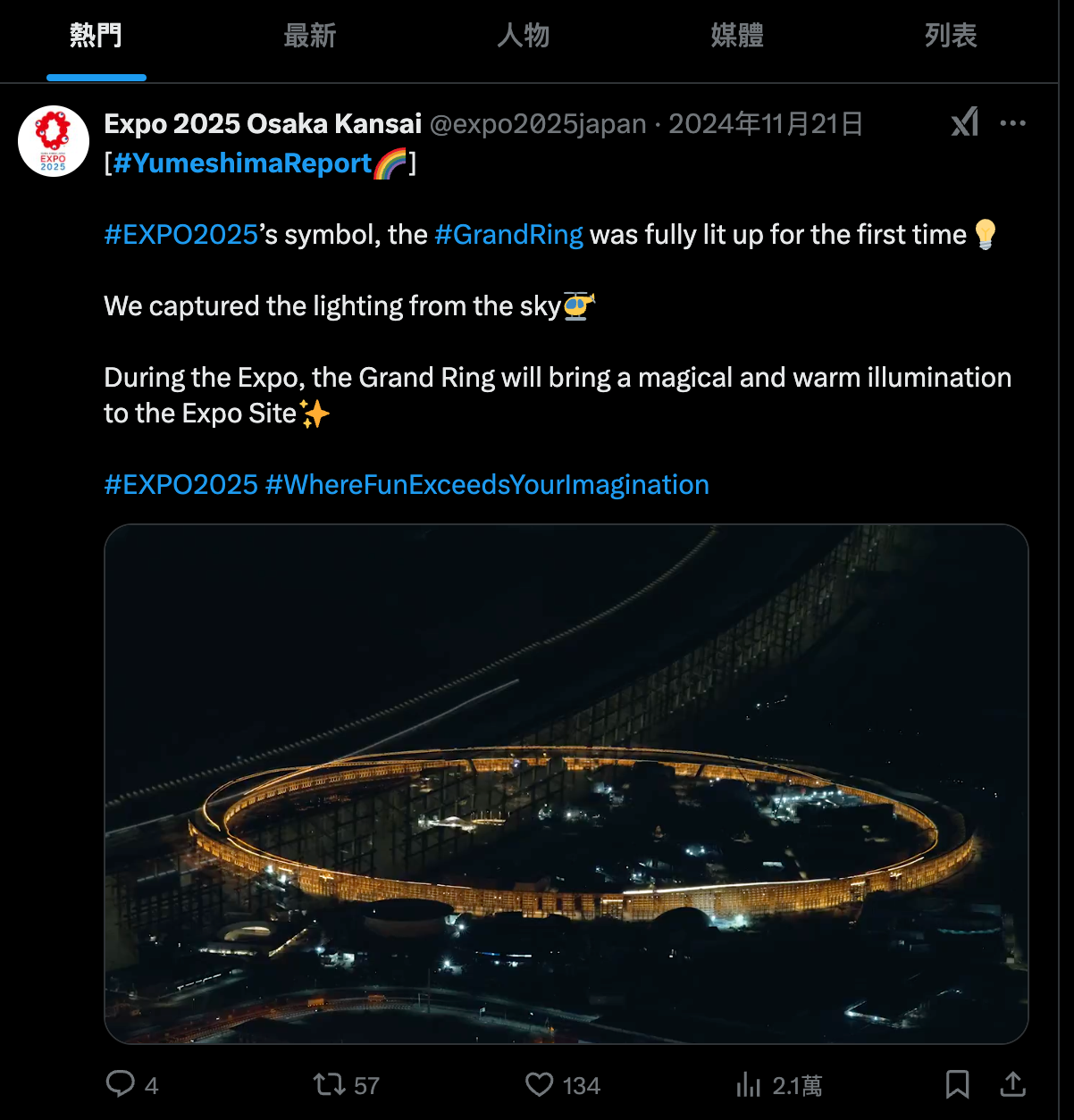Screen dimensions: 1074x1120
Task: Click the reply speech bubble icon
Action: (121, 1084)
